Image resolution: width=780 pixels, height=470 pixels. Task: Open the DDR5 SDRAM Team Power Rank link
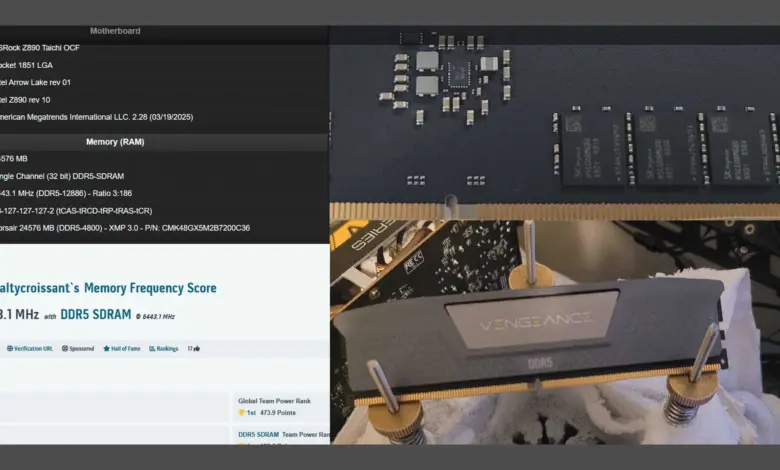(x=284, y=435)
